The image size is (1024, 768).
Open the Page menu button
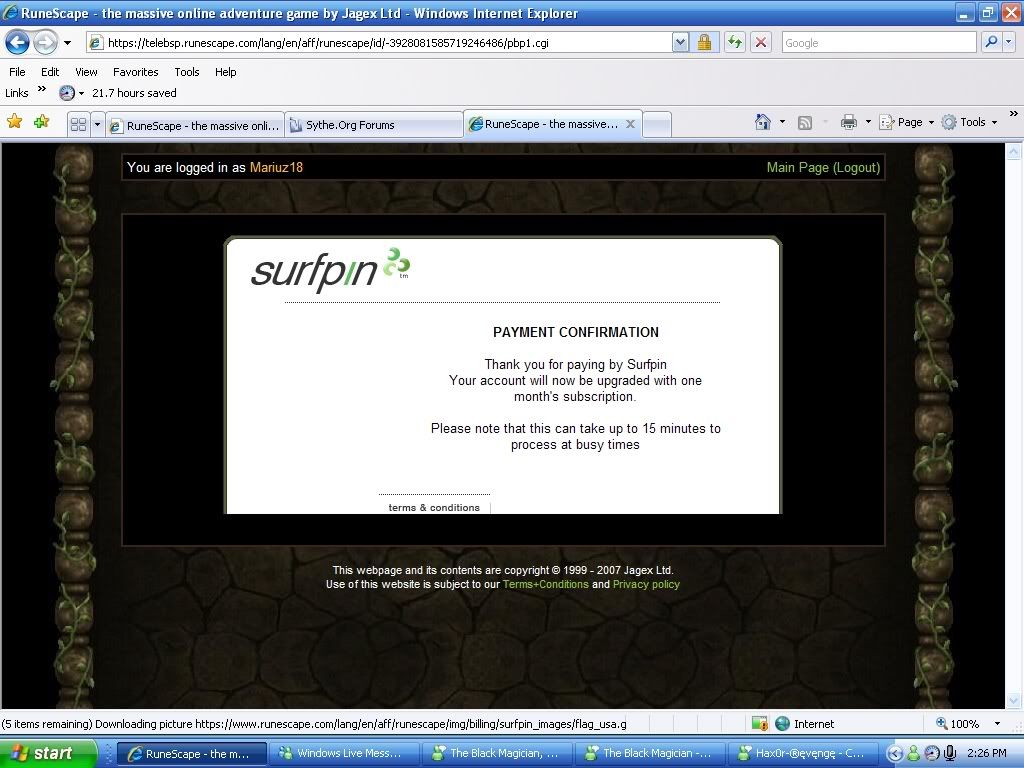906,122
